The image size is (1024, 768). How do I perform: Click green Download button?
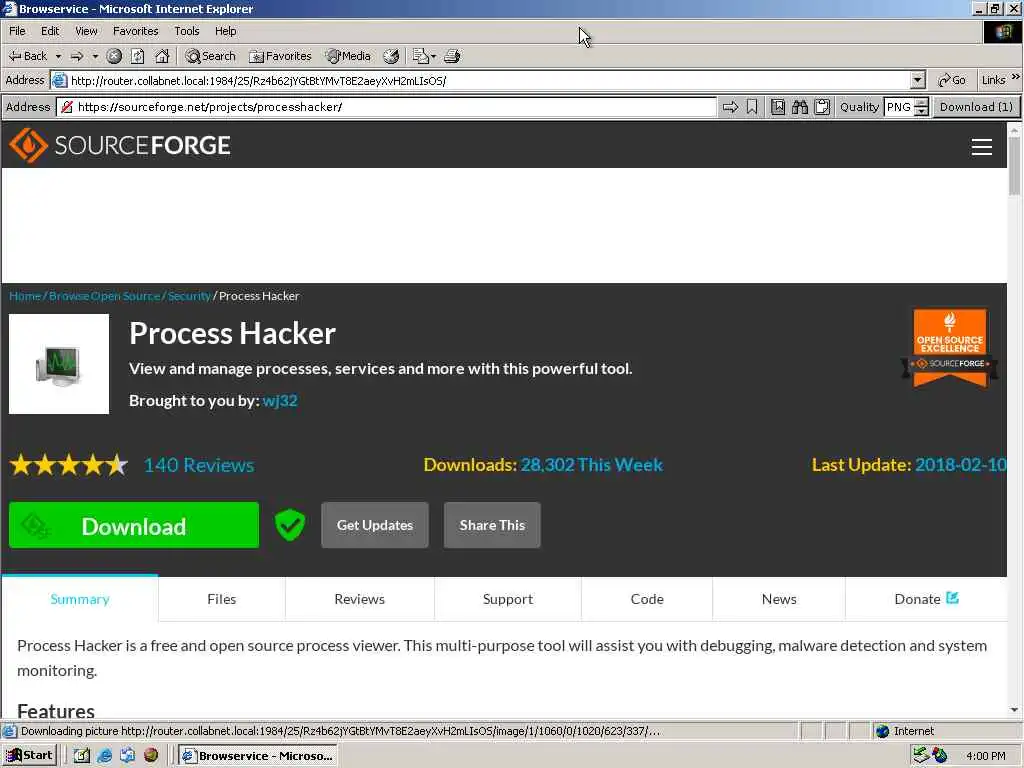134,525
